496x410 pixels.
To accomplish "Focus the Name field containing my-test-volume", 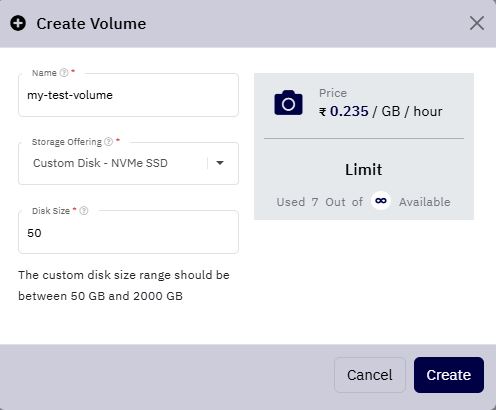I will click(x=128, y=95).
